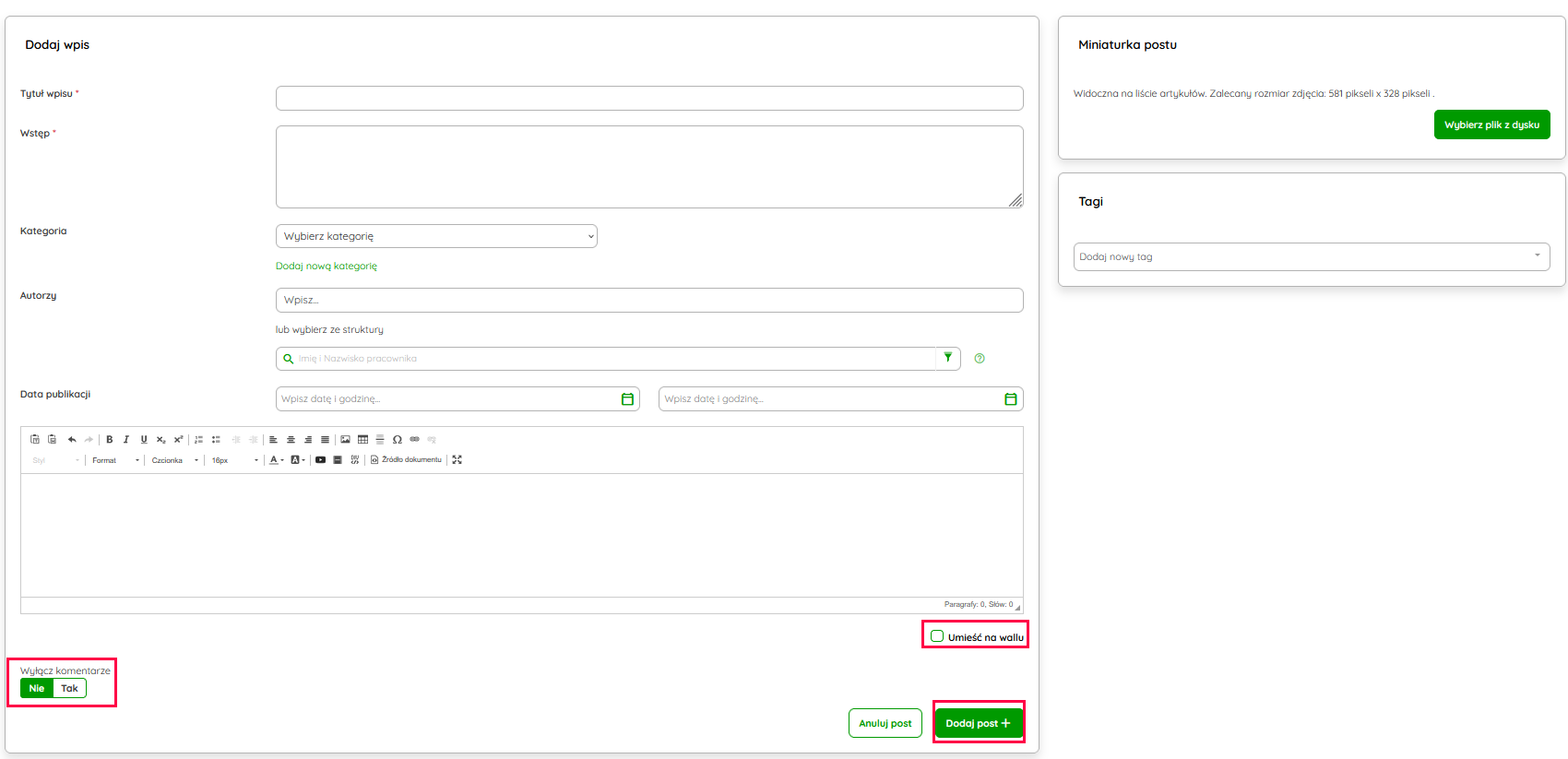Check the 'Umieść na wallu' checkbox
The width and height of the screenshot is (1568, 759).
pos(937,636)
